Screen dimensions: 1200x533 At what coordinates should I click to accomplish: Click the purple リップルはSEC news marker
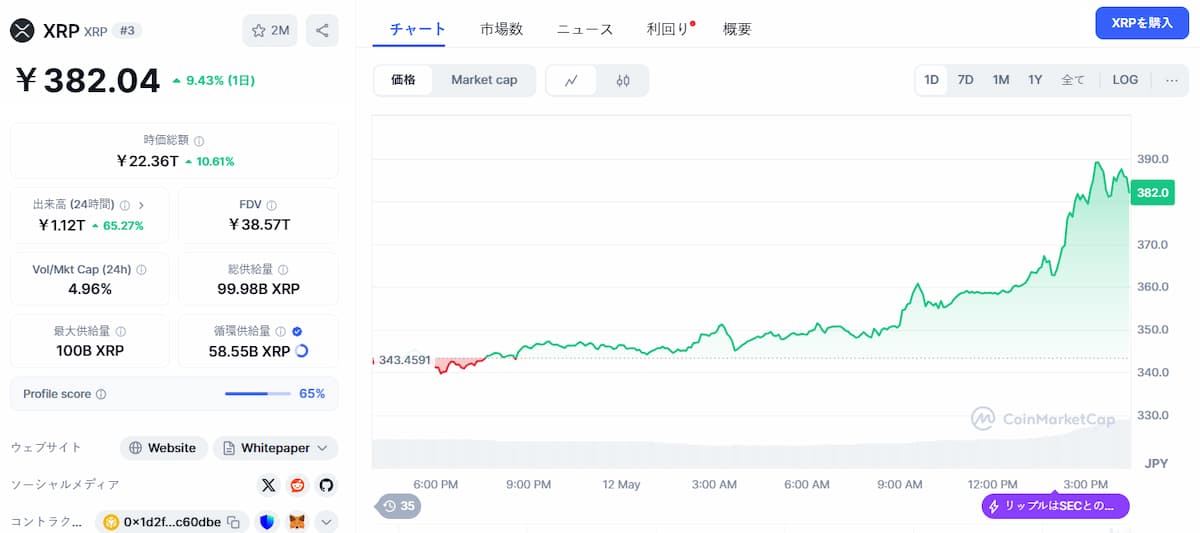click(x=1055, y=506)
